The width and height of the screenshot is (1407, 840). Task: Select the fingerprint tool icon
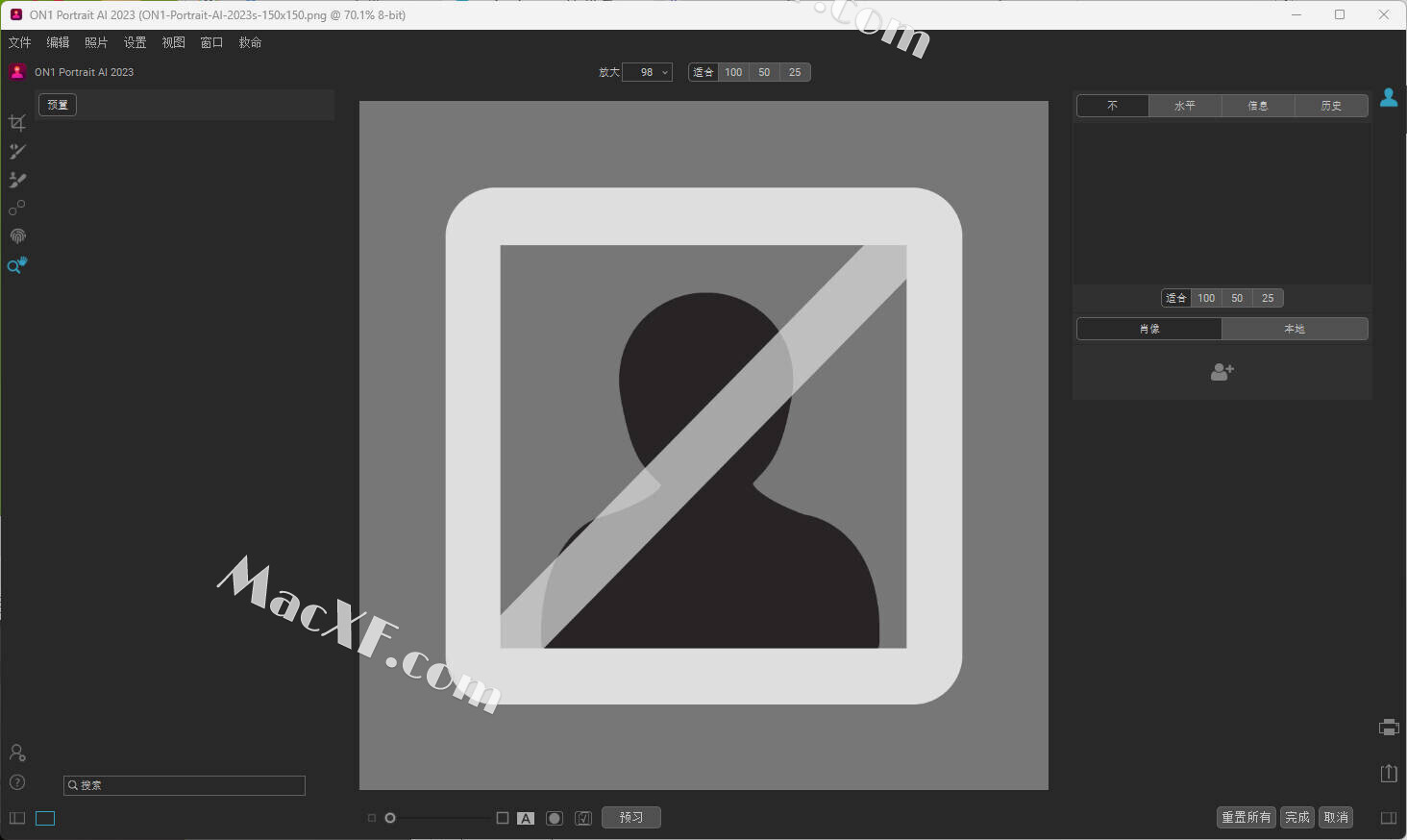coord(17,236)
